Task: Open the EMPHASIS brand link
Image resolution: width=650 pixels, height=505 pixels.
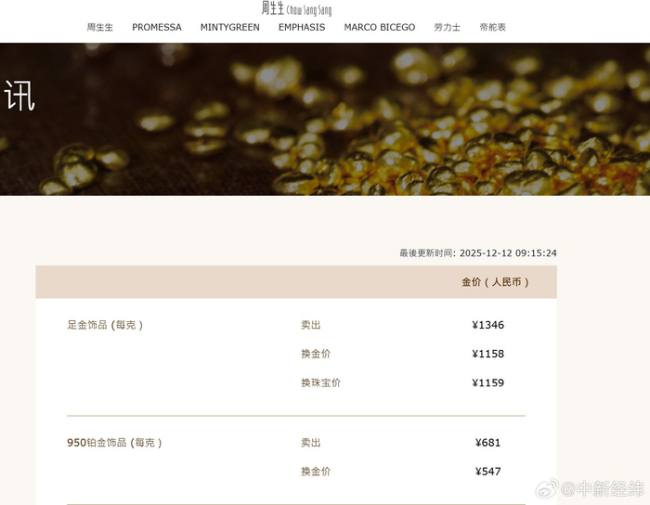Action: pyautogui.click(x=301, y=27)
